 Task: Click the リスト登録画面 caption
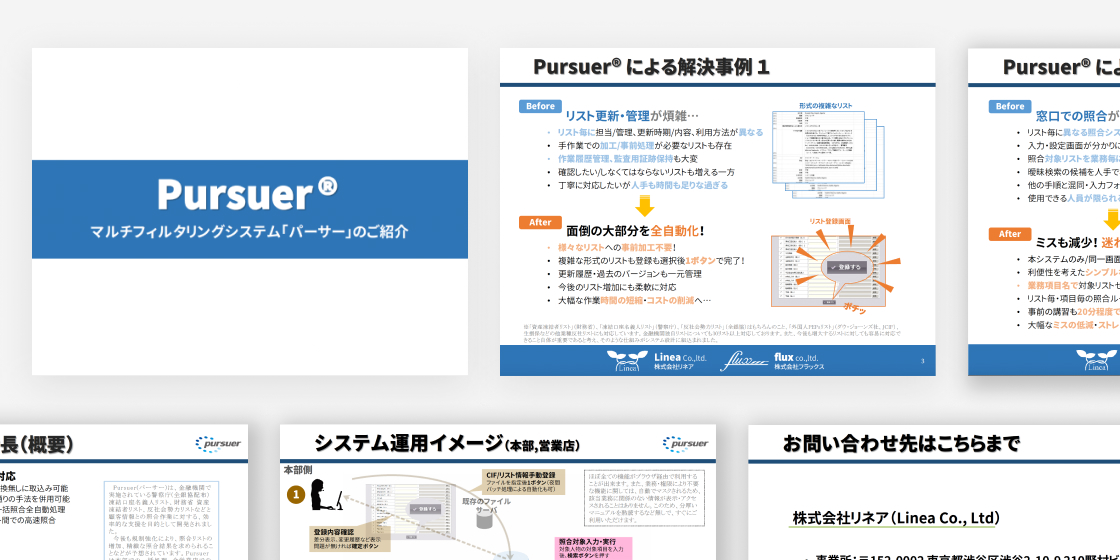pos(830,223)
